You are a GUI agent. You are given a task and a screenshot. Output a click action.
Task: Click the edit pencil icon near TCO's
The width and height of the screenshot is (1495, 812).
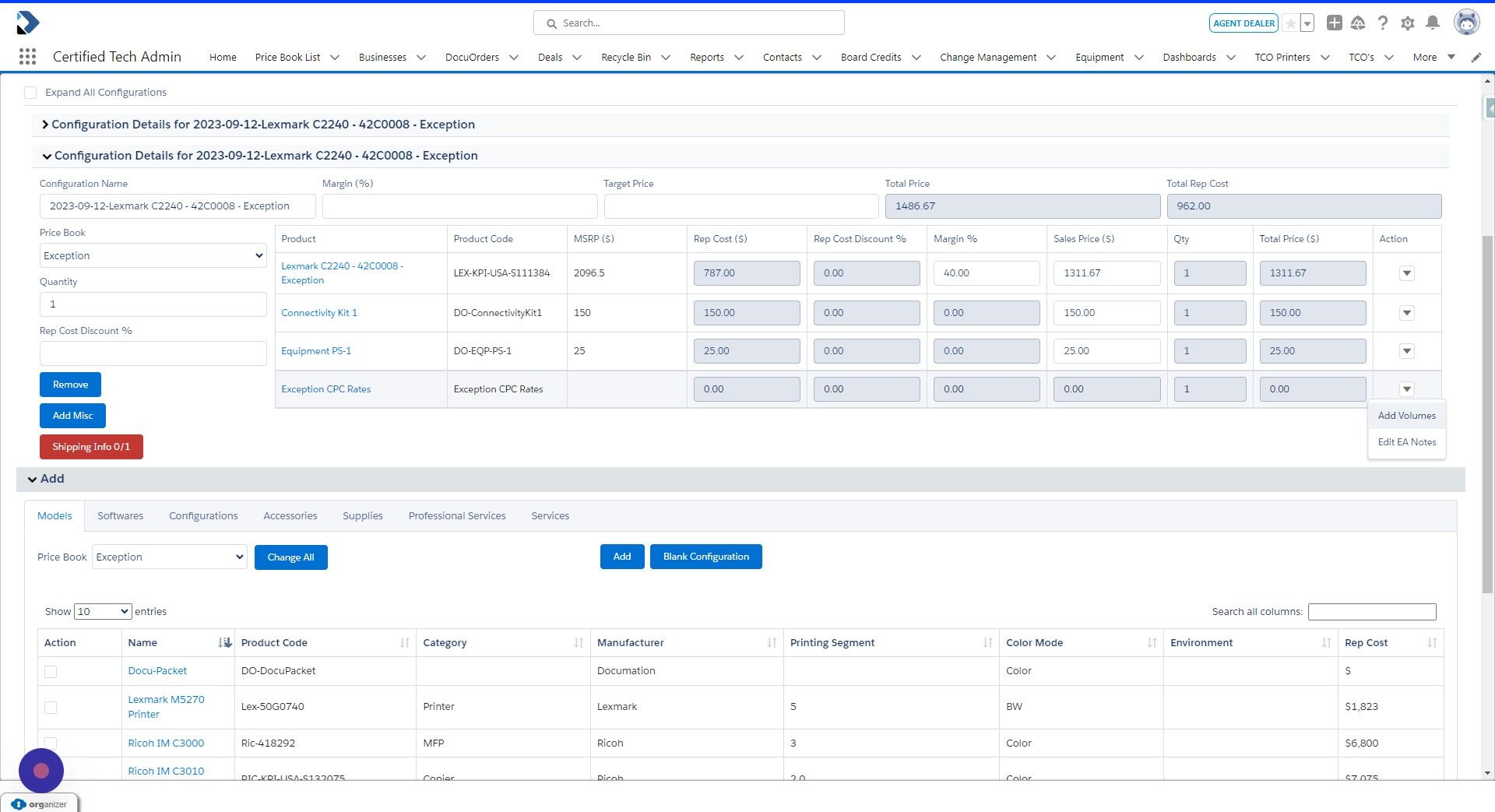(x=1476, y=57)
